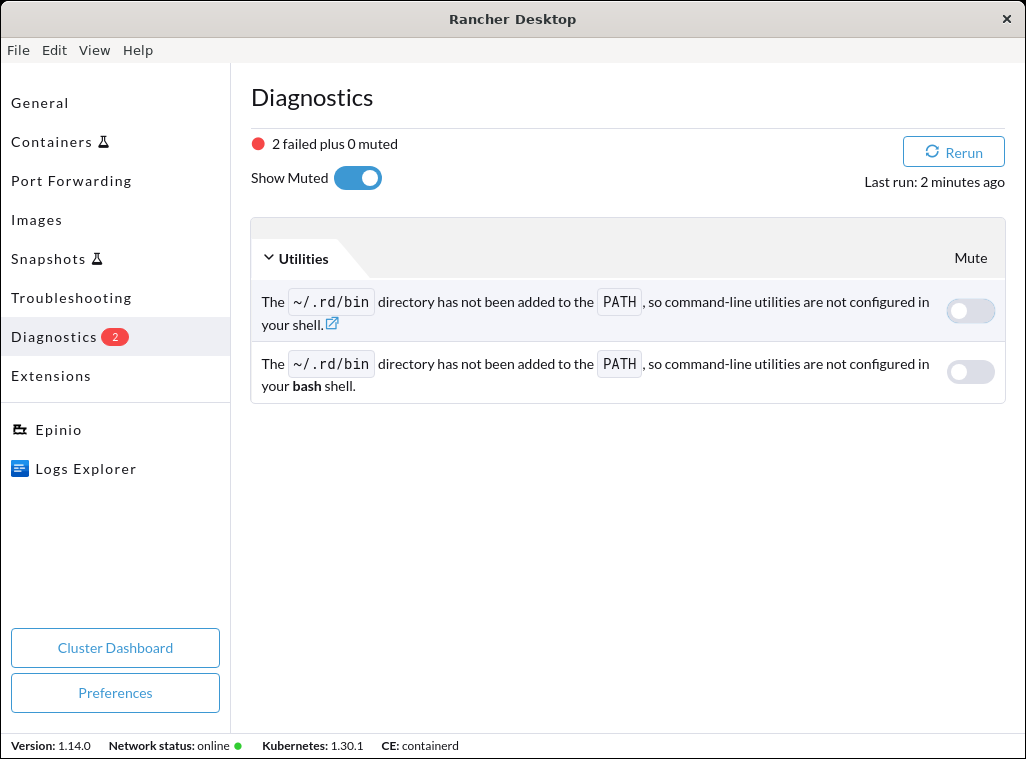The width and height of the screenshot is (1026, 759).
Task: Mute the first PATH shell diagnostic
Action: pyautogui.click(x=971, y=311)
